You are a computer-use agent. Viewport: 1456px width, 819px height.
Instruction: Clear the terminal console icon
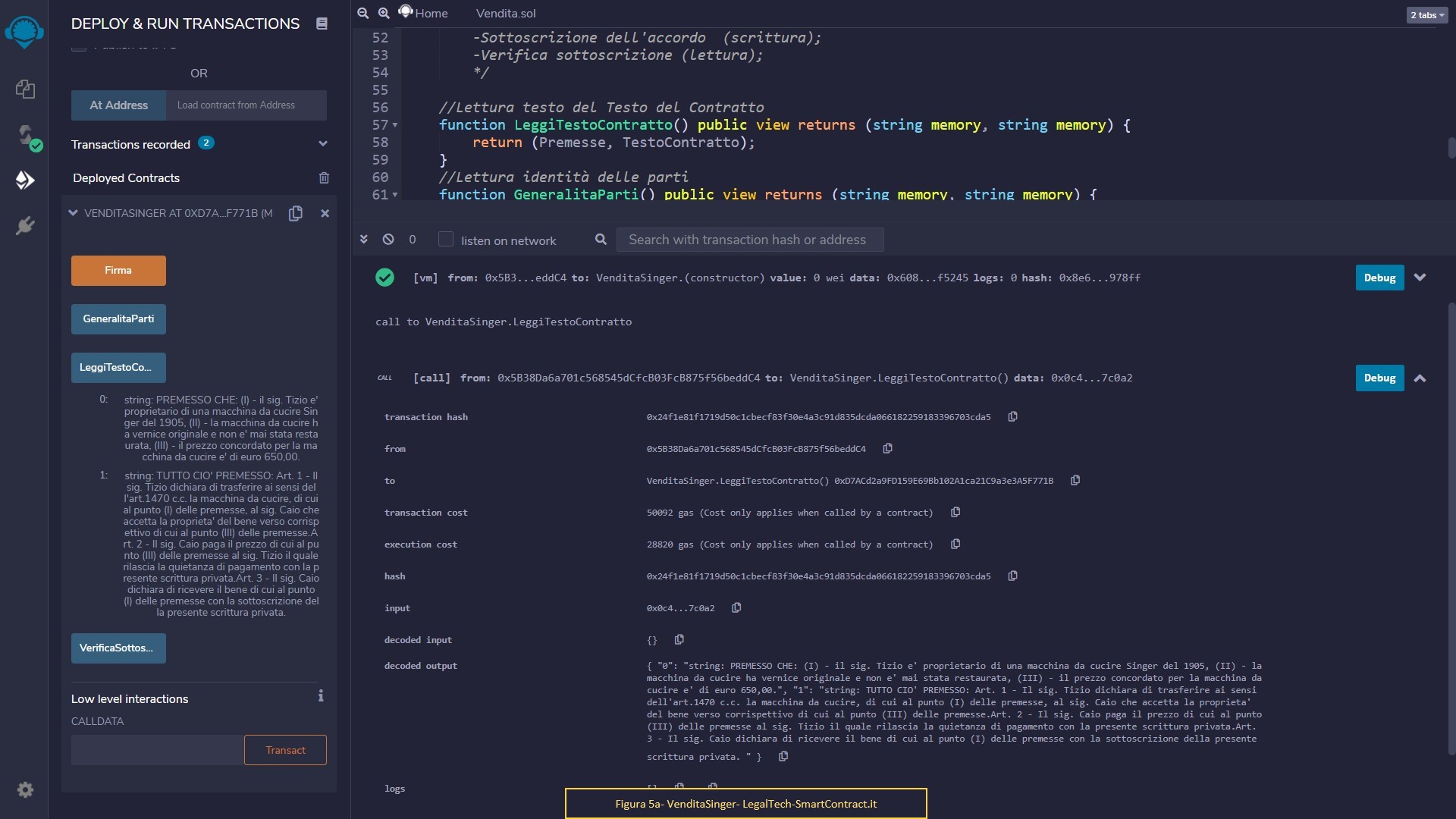point(388,239)
